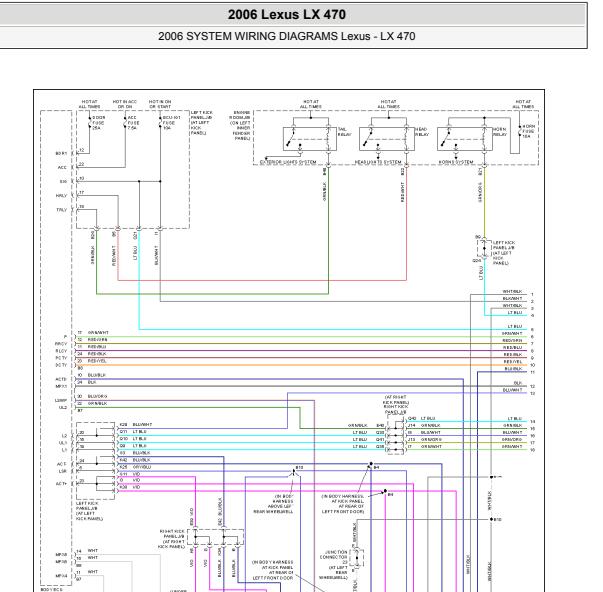Click the "HOT IN ON OR START" header
Viewport: 603px width, 592px height.
(x=160, y=104)
